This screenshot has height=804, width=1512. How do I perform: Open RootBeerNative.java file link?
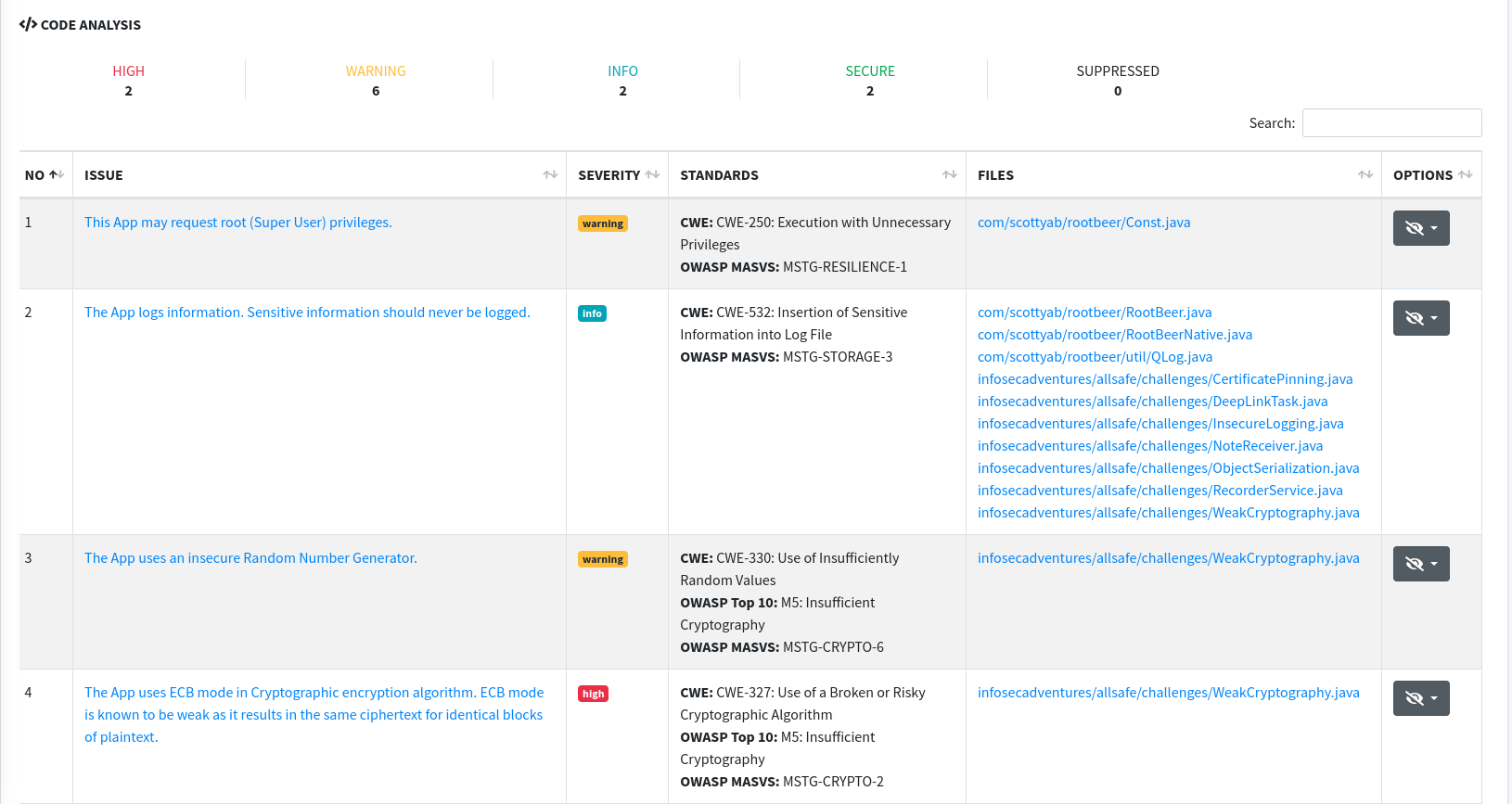point(1114,335)
